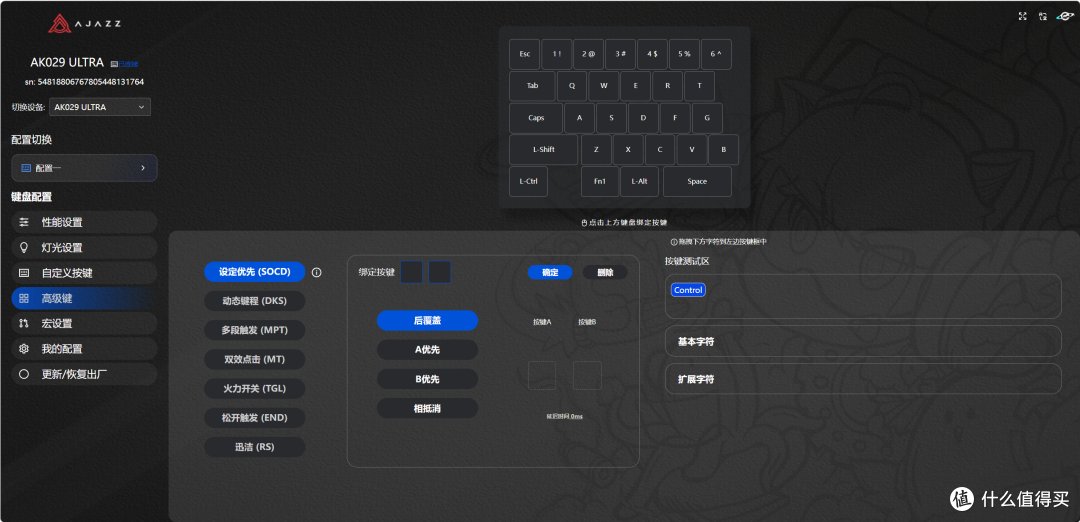Choose B优先 mode
The image size is (1080, 522).
[427, 379]
